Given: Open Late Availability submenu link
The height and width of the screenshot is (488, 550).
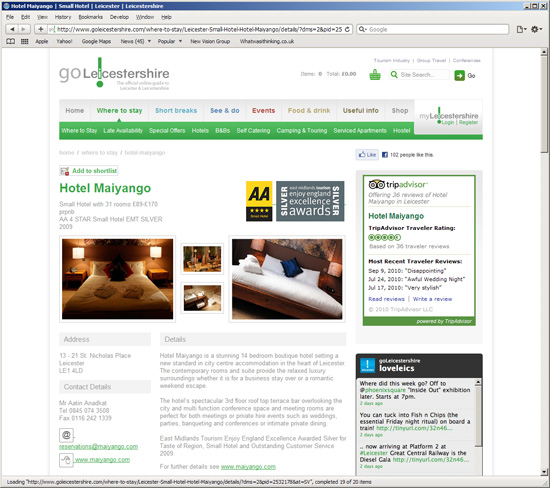Looking at the screenshot, I should 123,131.
